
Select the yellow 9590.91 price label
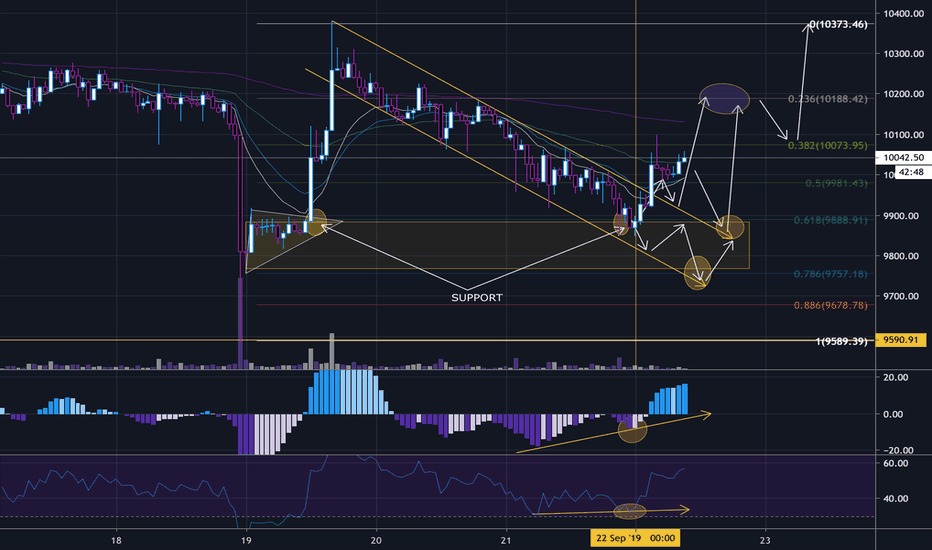900,341
